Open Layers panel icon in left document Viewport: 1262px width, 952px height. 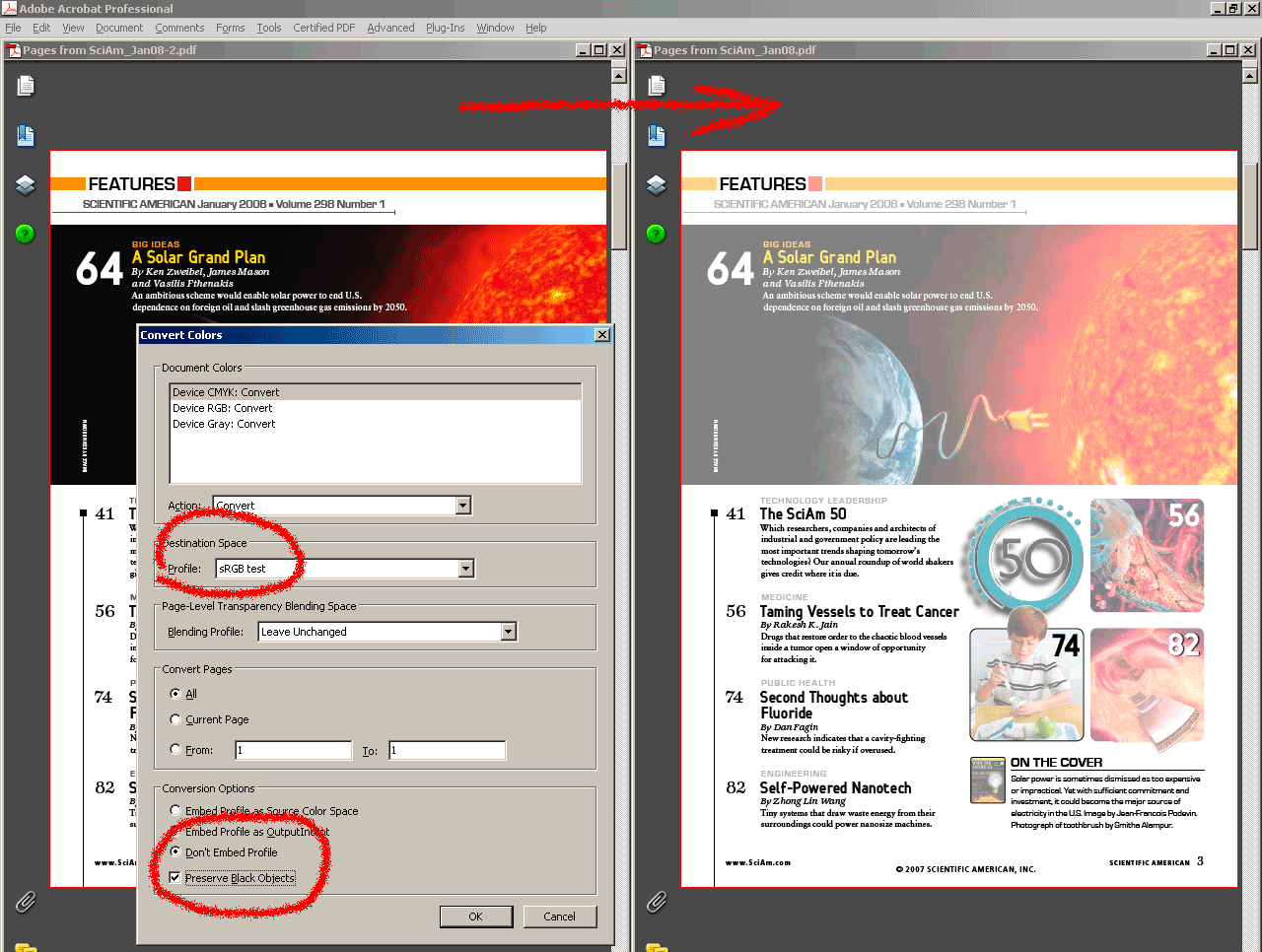(x=26, y=184)
